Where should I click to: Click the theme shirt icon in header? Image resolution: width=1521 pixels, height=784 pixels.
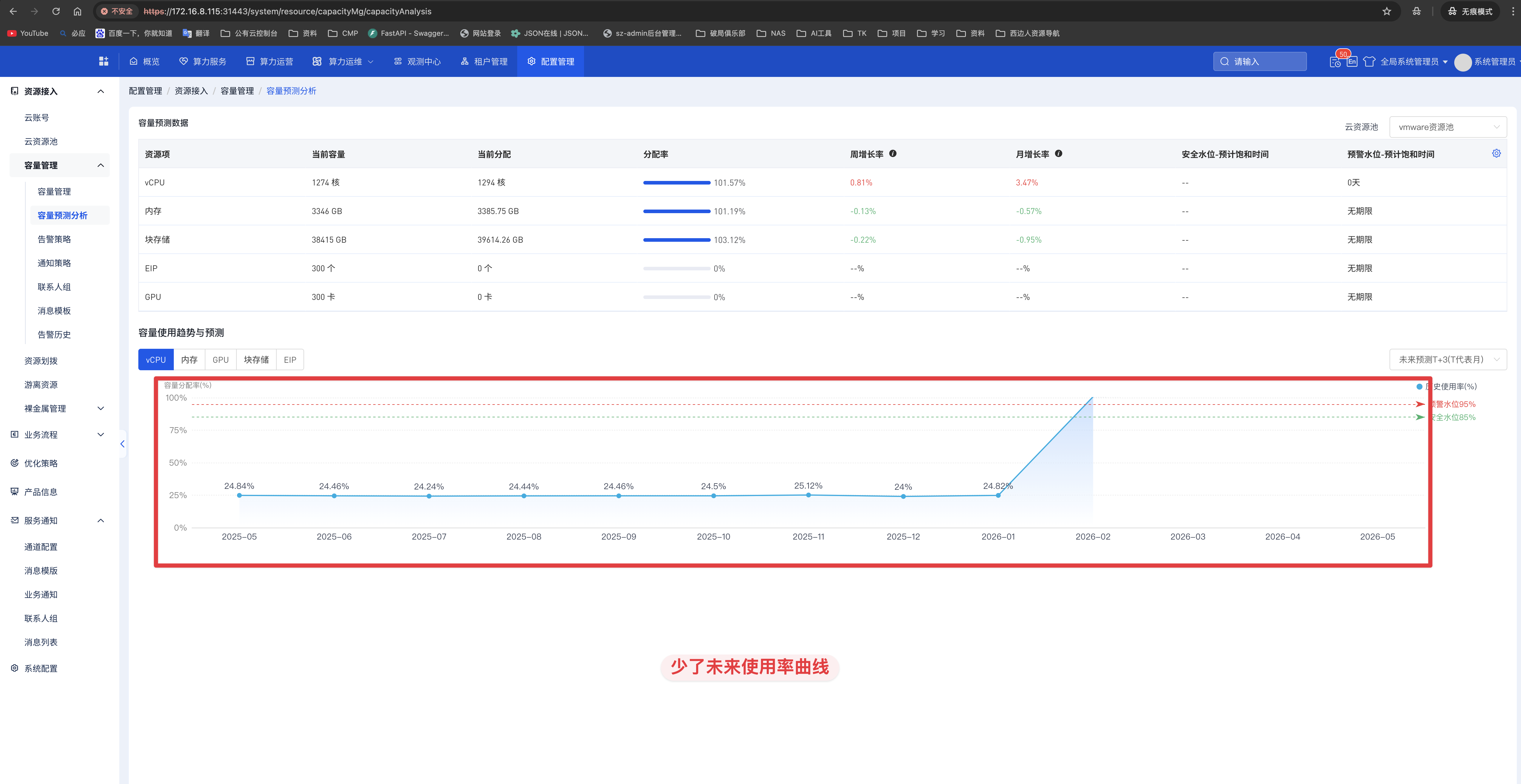coord(1369,61)
